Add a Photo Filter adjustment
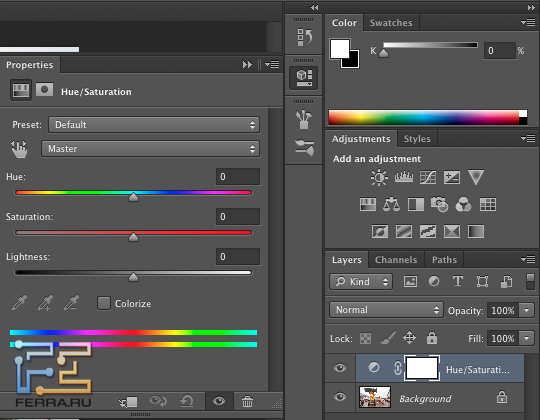The image size is (540, 420). (439, 204)
